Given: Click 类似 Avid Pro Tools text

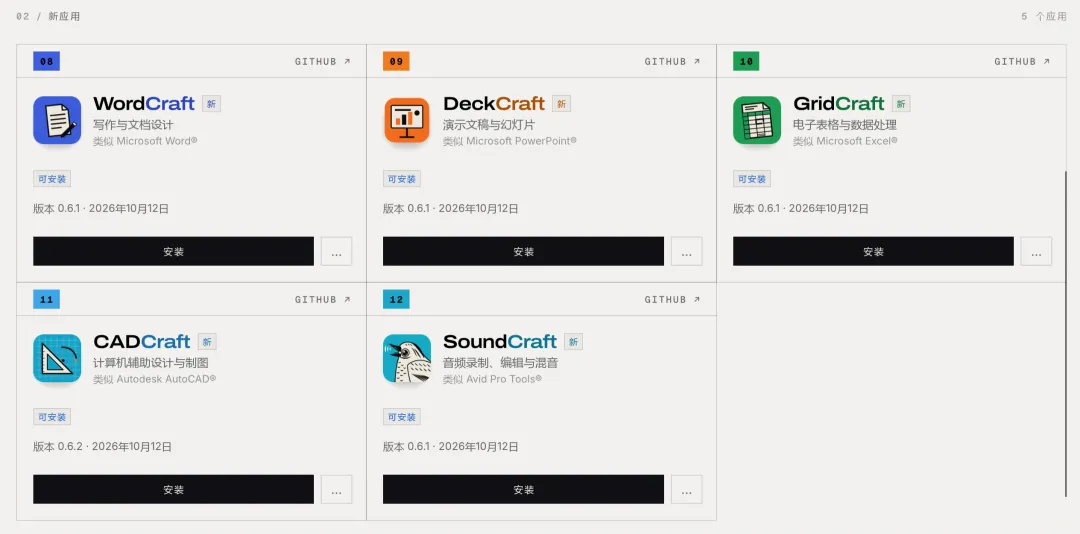Looking at the screenshot, I should (492, 379).
